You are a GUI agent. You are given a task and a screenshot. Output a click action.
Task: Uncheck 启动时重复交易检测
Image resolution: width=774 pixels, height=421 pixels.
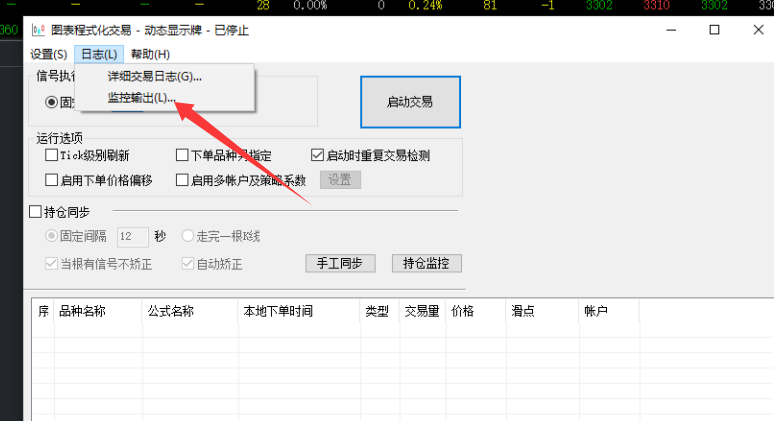point(317,155)
